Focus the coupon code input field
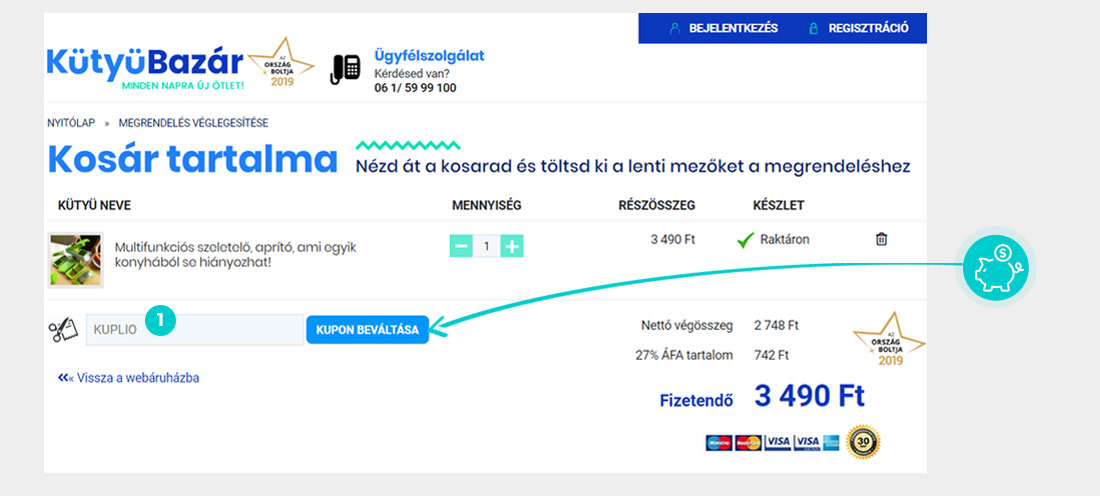 click(195, 330)
